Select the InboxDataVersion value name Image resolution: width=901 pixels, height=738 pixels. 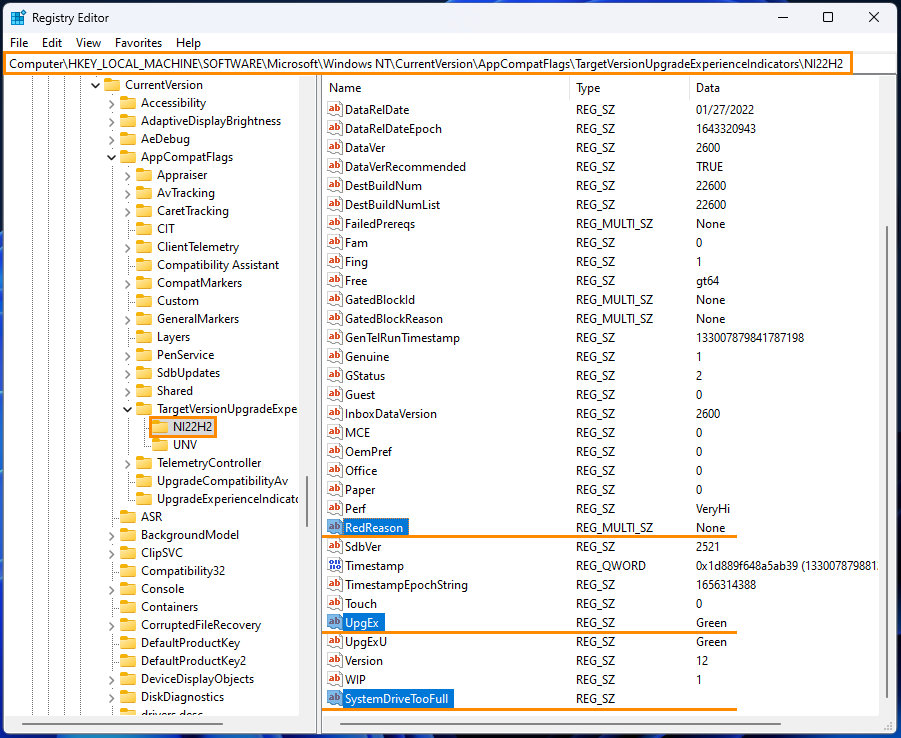coord(391,414)
